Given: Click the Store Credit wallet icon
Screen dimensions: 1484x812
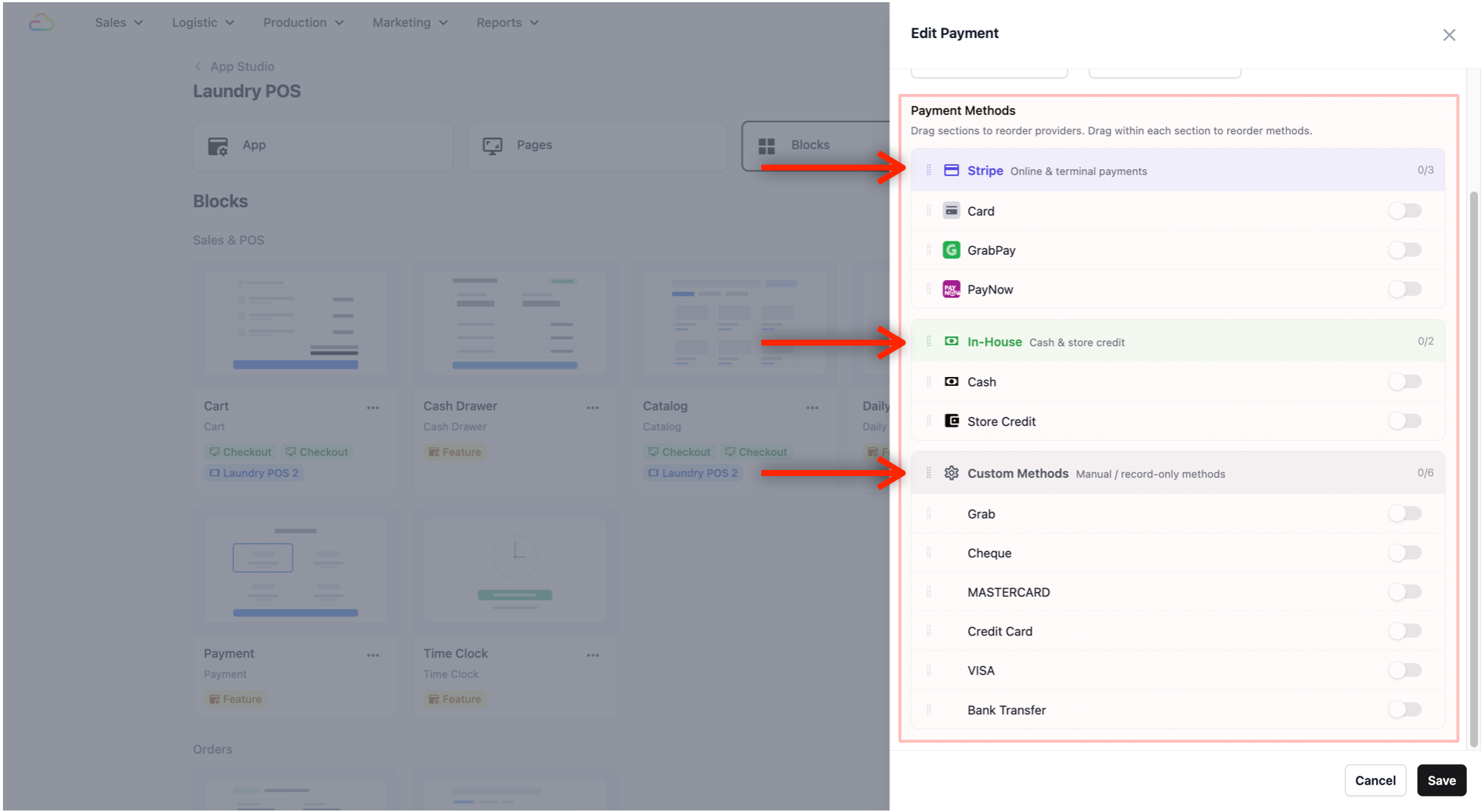Looking at the screenshot, I should click(951, 421).
